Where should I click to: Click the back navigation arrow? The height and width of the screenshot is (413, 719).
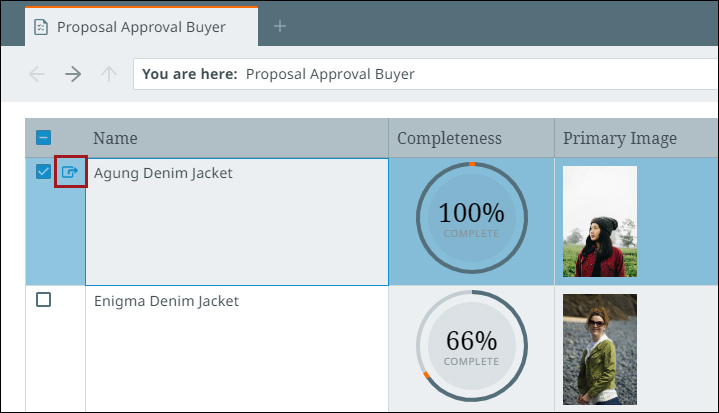[37, 74]
